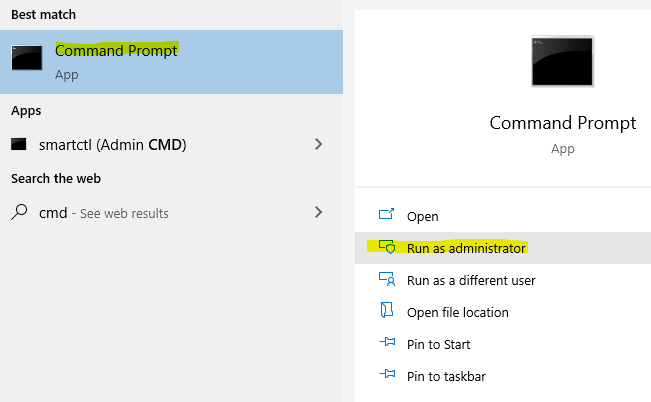The image size is (651, 402).
Task: Choose Run as a different user
Action: [x=471, y=280]
